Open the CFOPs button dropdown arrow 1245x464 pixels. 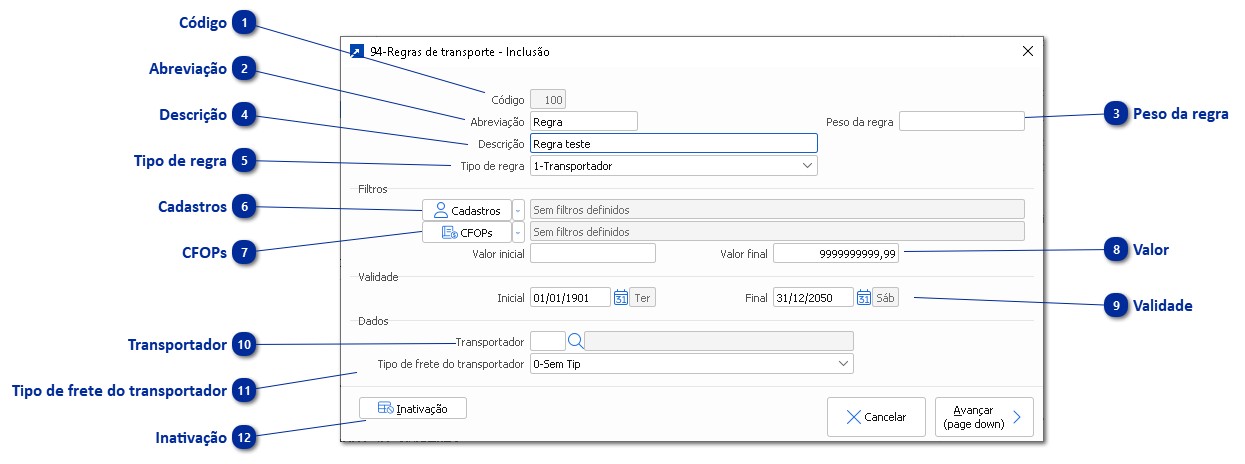[x=518, y=232]
